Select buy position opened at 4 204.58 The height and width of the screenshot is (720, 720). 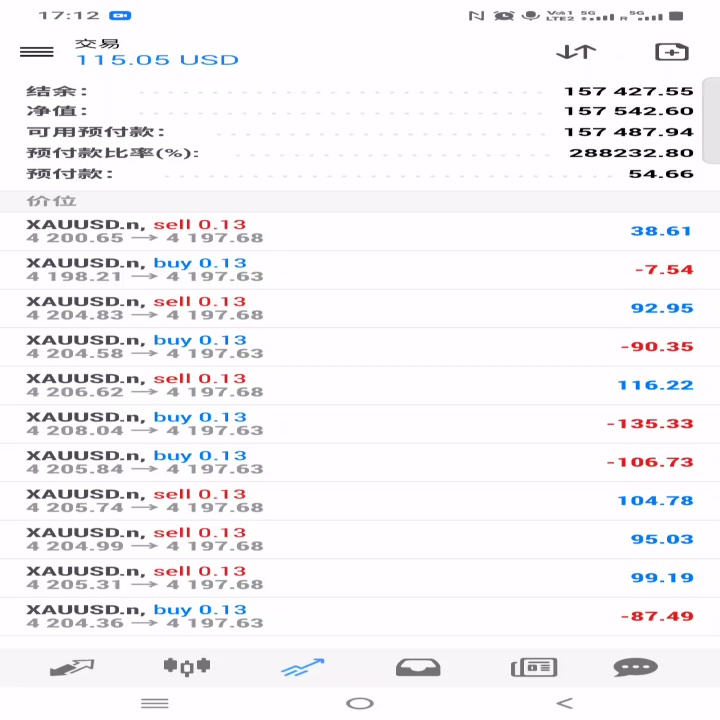360,347
